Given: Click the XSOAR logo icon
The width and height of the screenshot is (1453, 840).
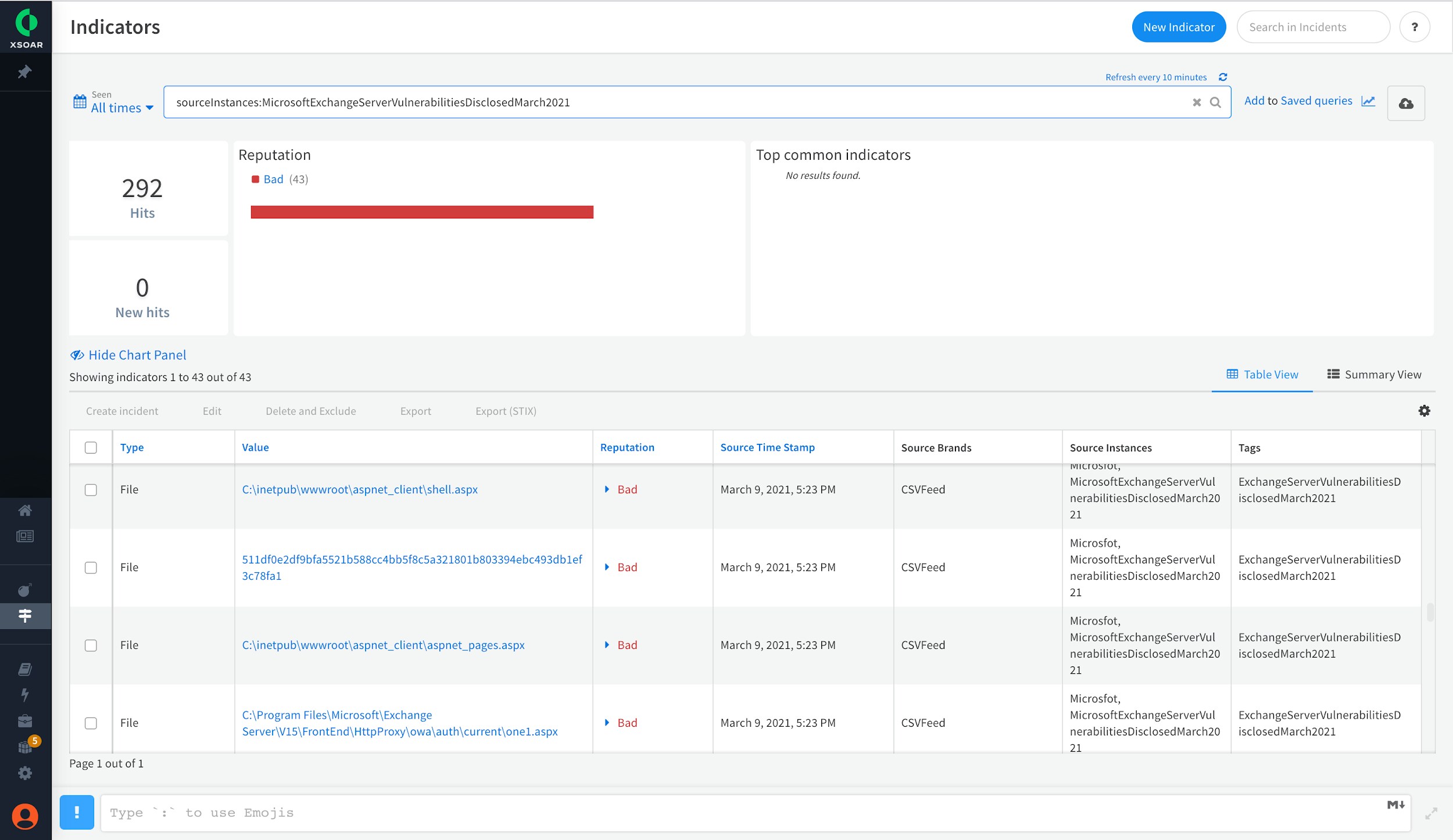Looking at the screenshot, I should (x=26, y=27).
